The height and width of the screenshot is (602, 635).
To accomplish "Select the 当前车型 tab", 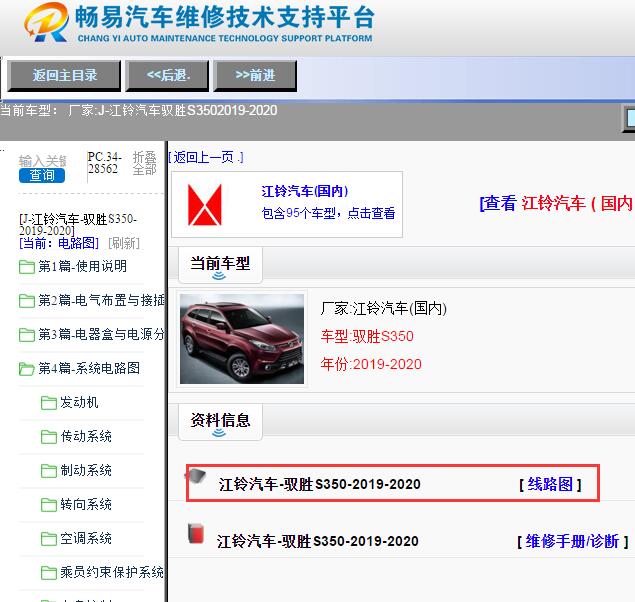I will point(220,266).
